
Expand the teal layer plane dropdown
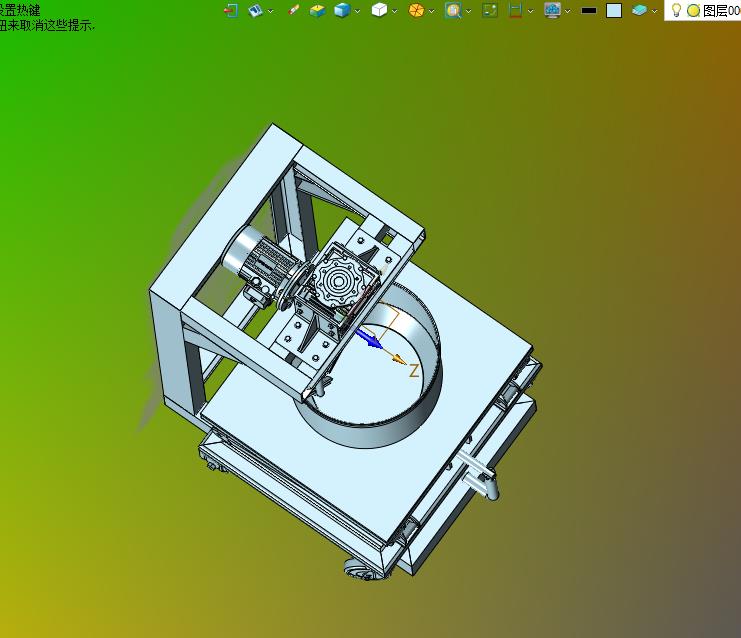tap(655, 11)
